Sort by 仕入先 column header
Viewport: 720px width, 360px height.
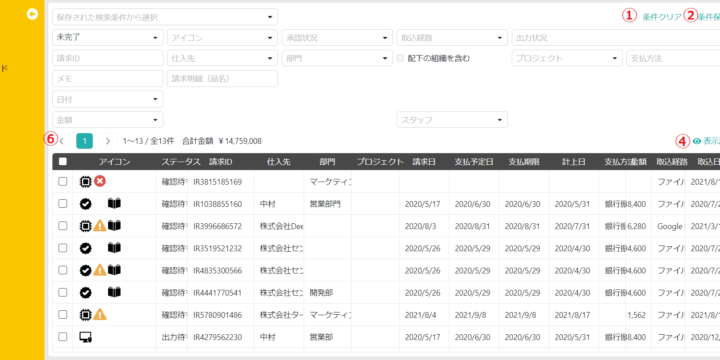point(278,162)
